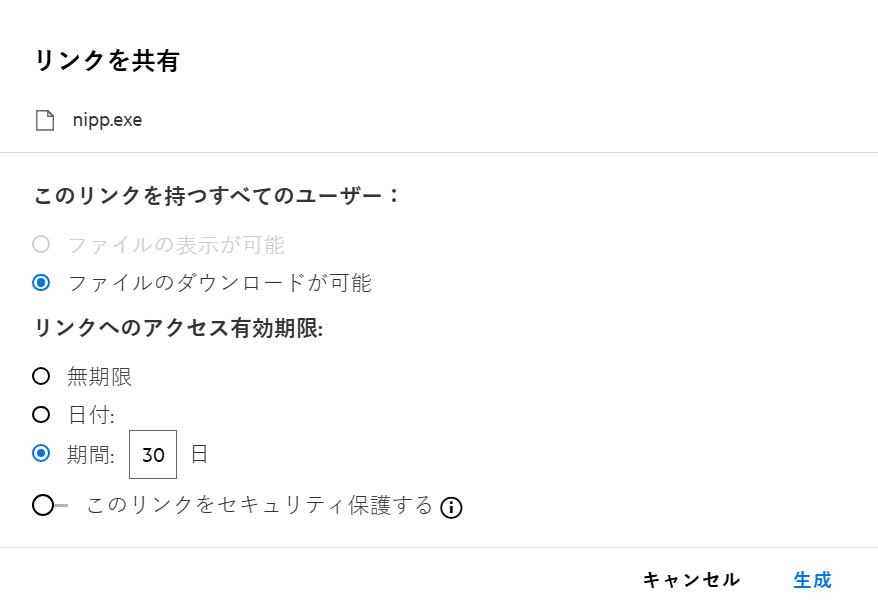Click the greyed-out ファイルの表示が可能 radio button
Viewport: 878px width, 614px height.
41,244
